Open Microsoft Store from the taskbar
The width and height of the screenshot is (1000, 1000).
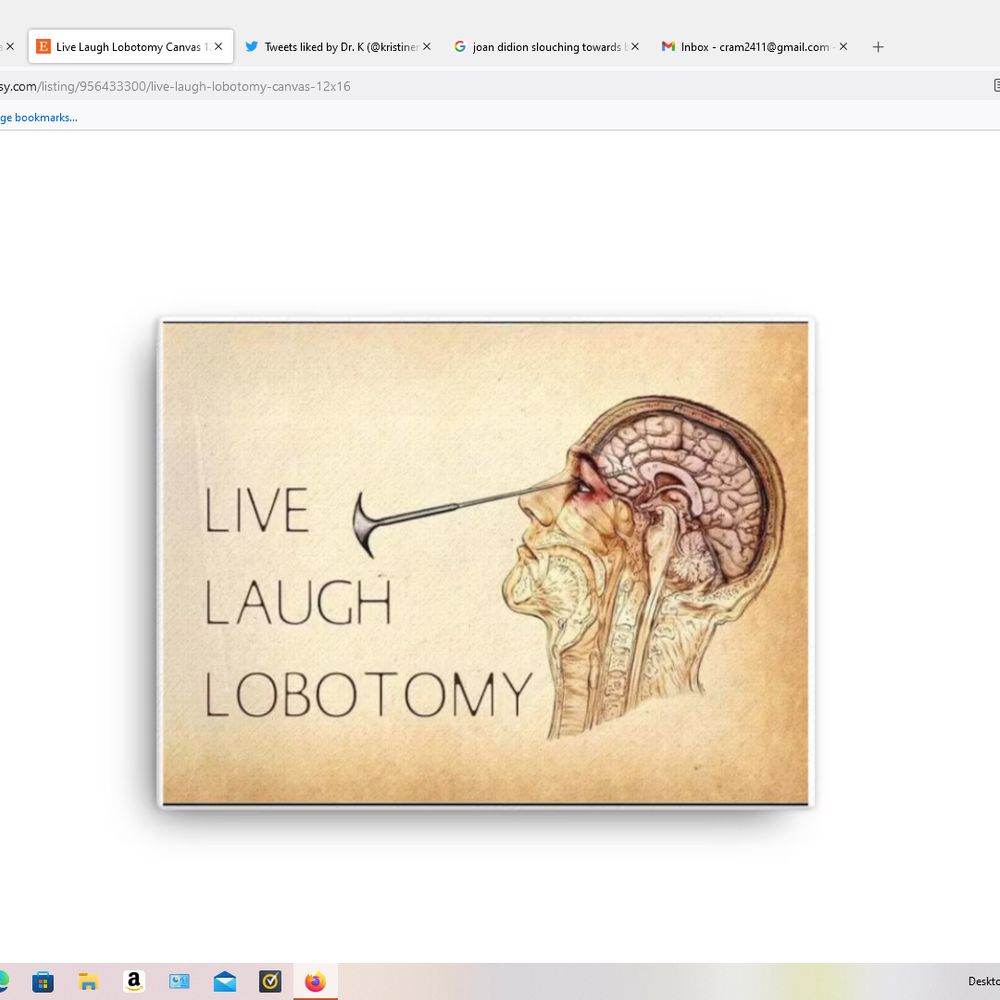43,982
